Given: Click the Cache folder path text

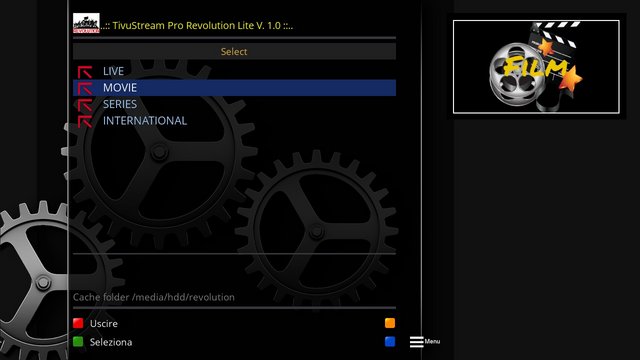Looking at the screenshot, I should pyautogui.click(x=154, y=297).
